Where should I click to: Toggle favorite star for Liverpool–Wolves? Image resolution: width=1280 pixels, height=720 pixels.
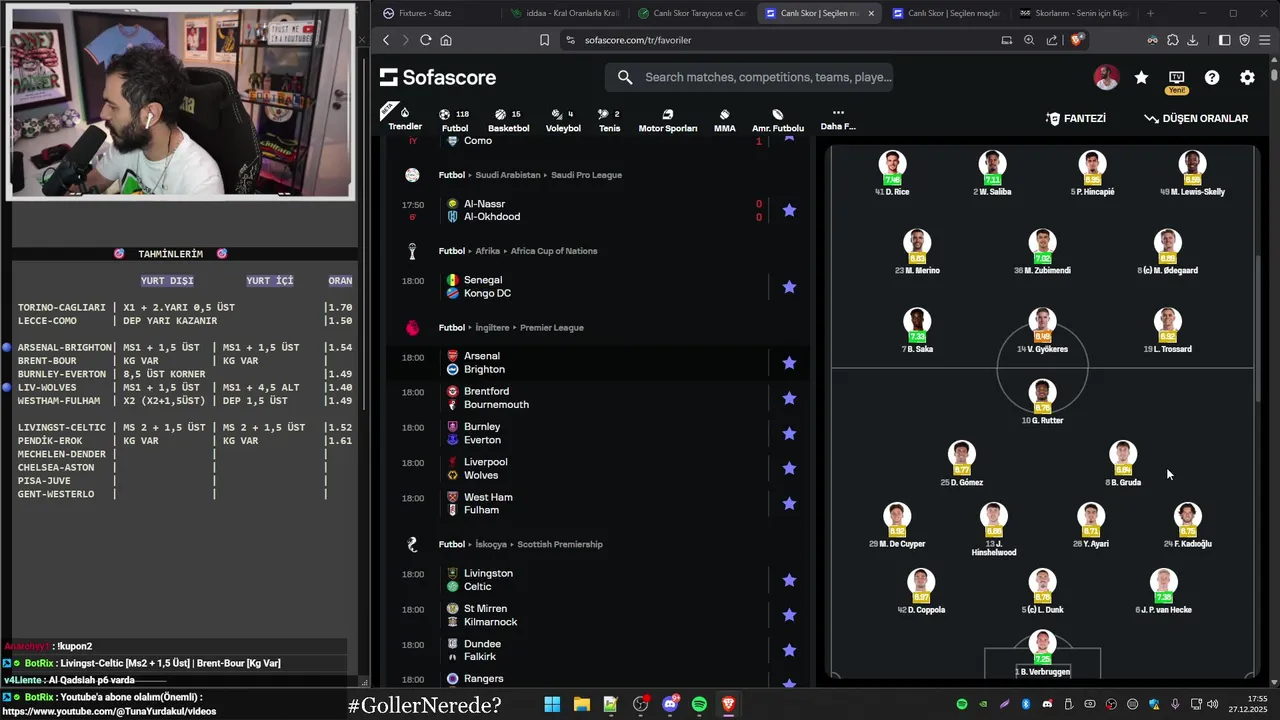point(789,468)
